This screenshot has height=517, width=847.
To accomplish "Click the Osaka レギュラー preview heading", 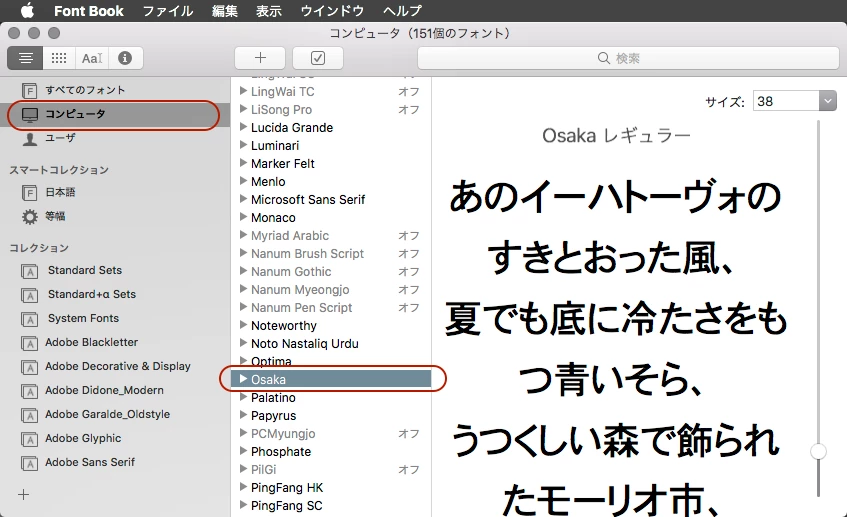I will pos(616,136).
